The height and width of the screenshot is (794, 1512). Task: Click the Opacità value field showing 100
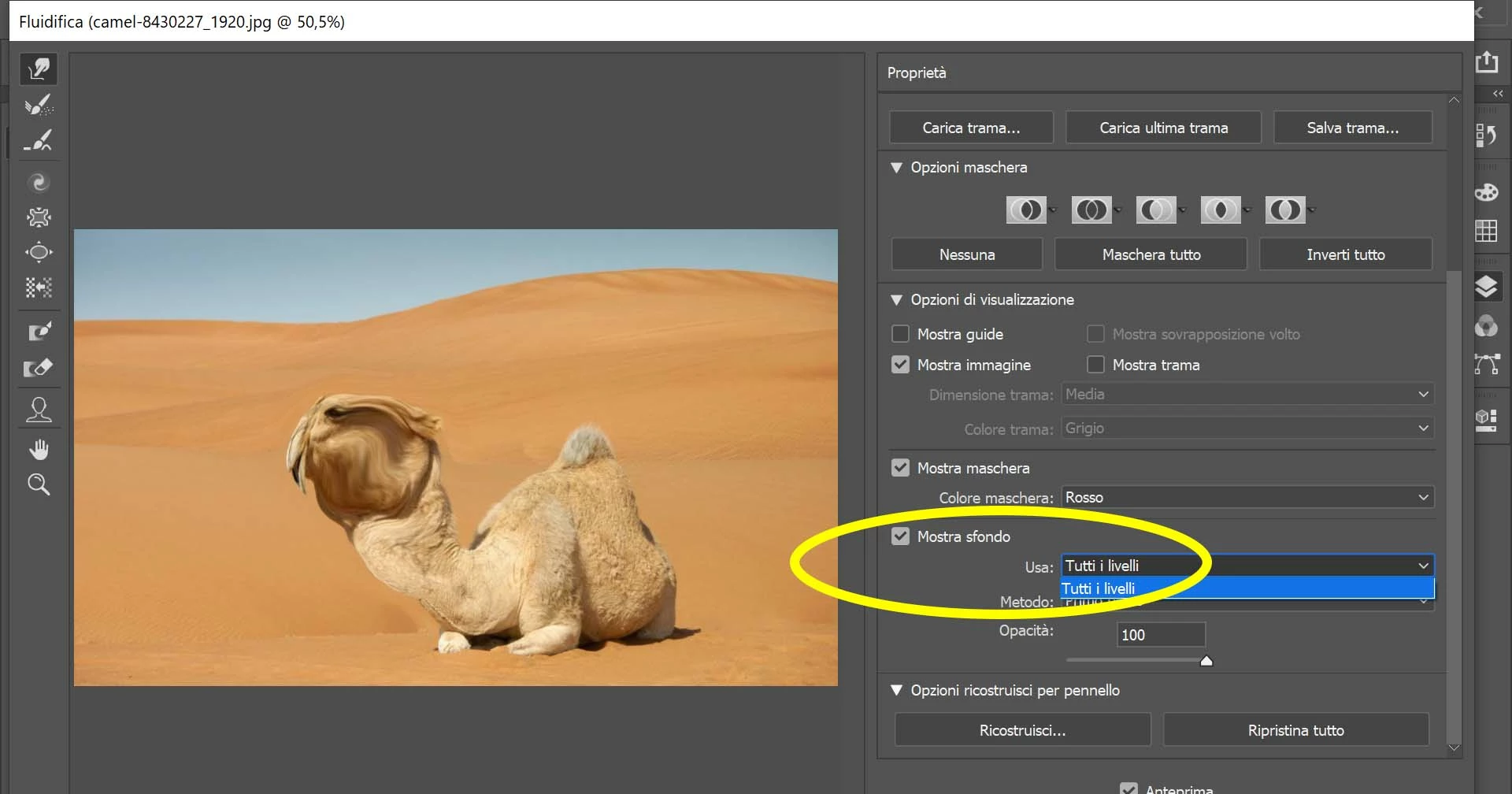click(1161, 635)
